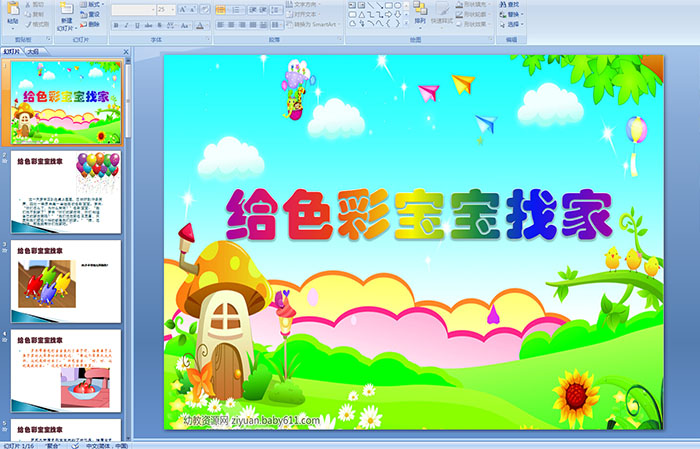Open the Font group dialog launcher
This screenshot has width=700, height=449.
208,39
